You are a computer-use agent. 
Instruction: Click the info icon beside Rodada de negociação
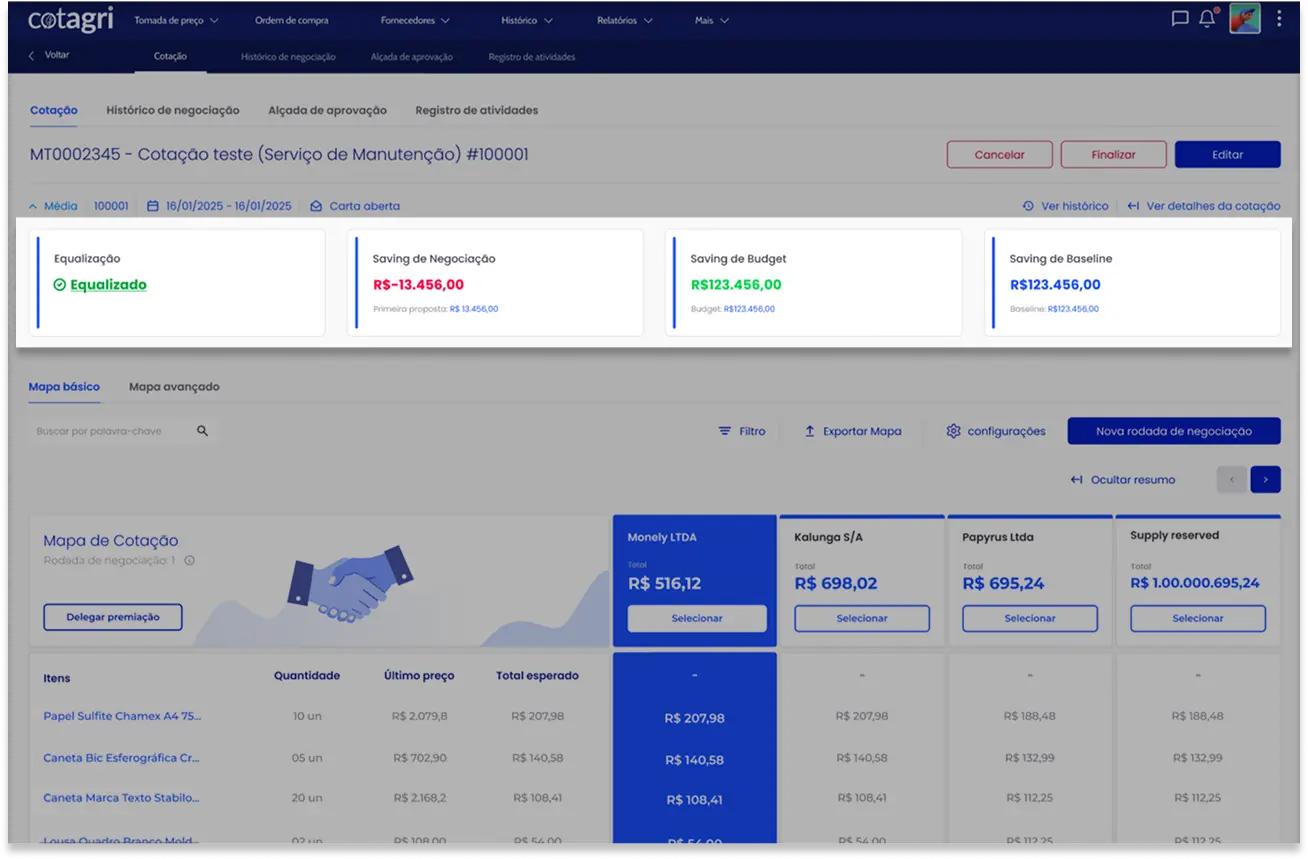tap(190, 561)
